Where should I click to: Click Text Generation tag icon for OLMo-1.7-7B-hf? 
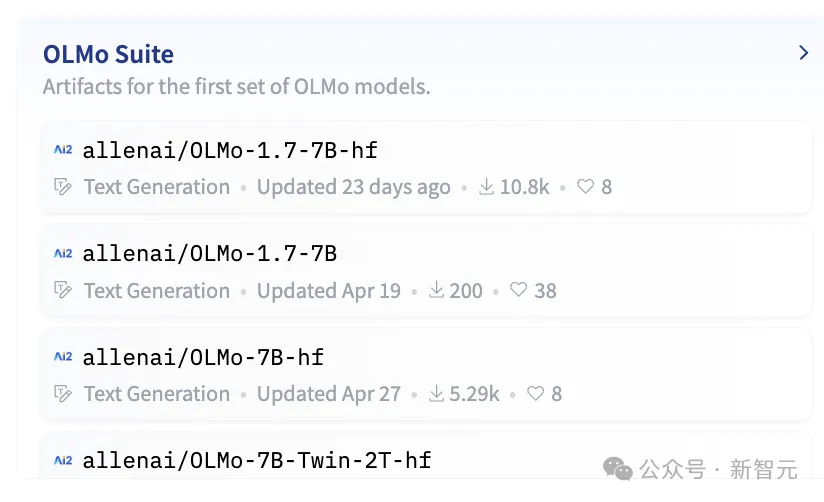click(63, 187)
